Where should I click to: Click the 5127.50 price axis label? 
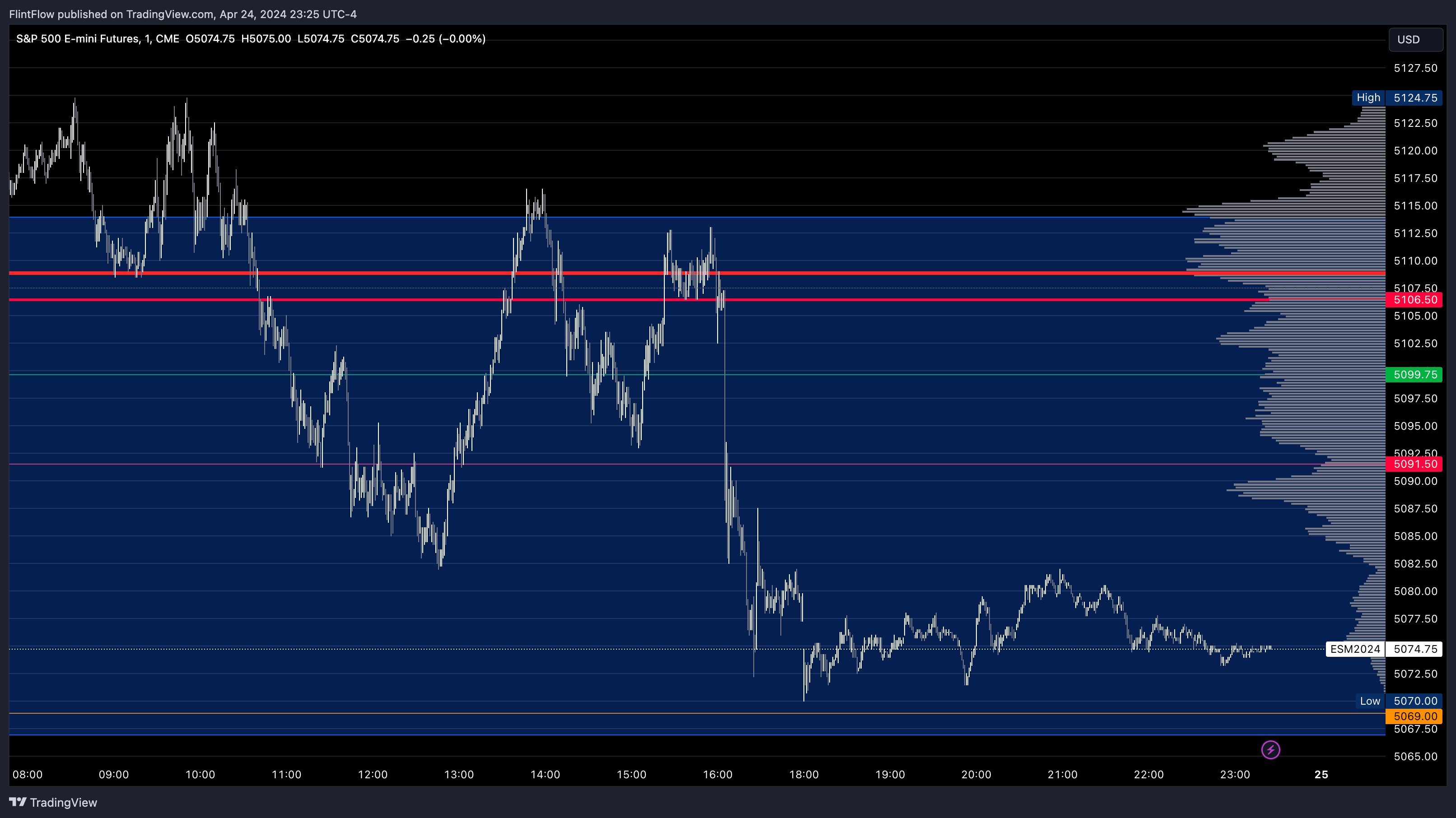point(1415,68)
